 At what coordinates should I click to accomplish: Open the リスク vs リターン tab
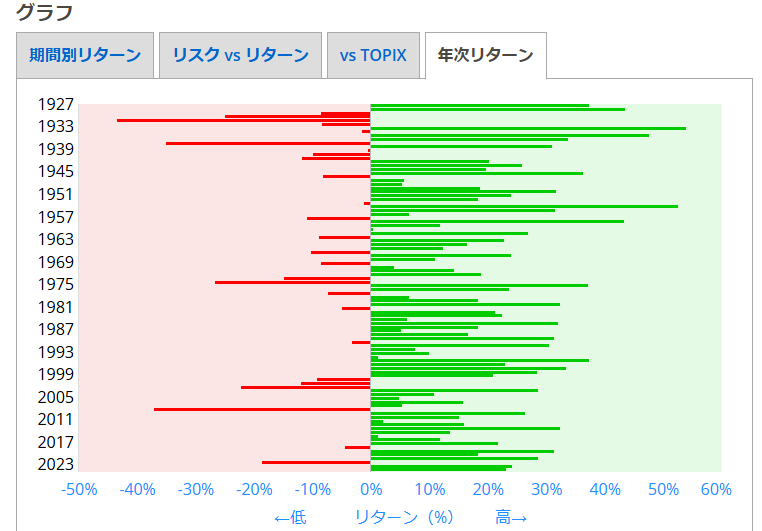point(240,55)
